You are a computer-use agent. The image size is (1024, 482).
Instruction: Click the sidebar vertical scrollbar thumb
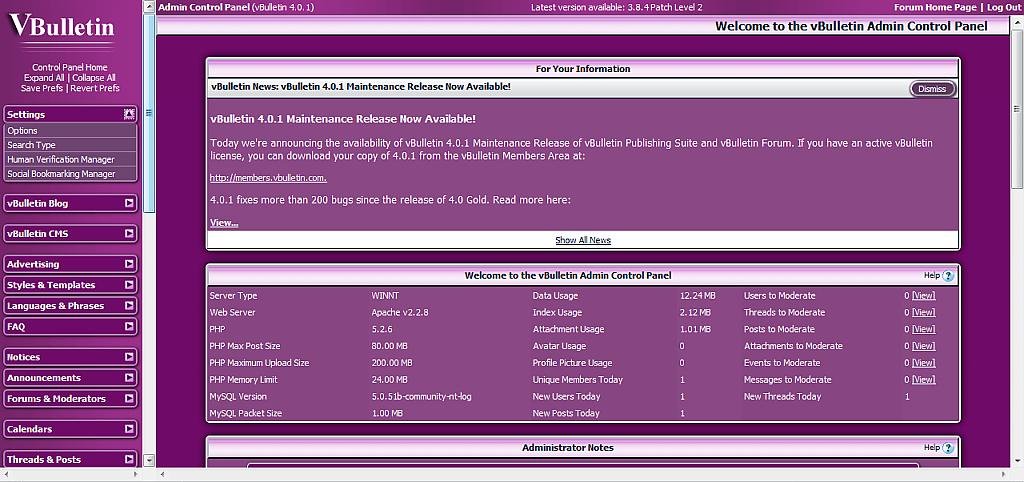click(x=149, y=113)
